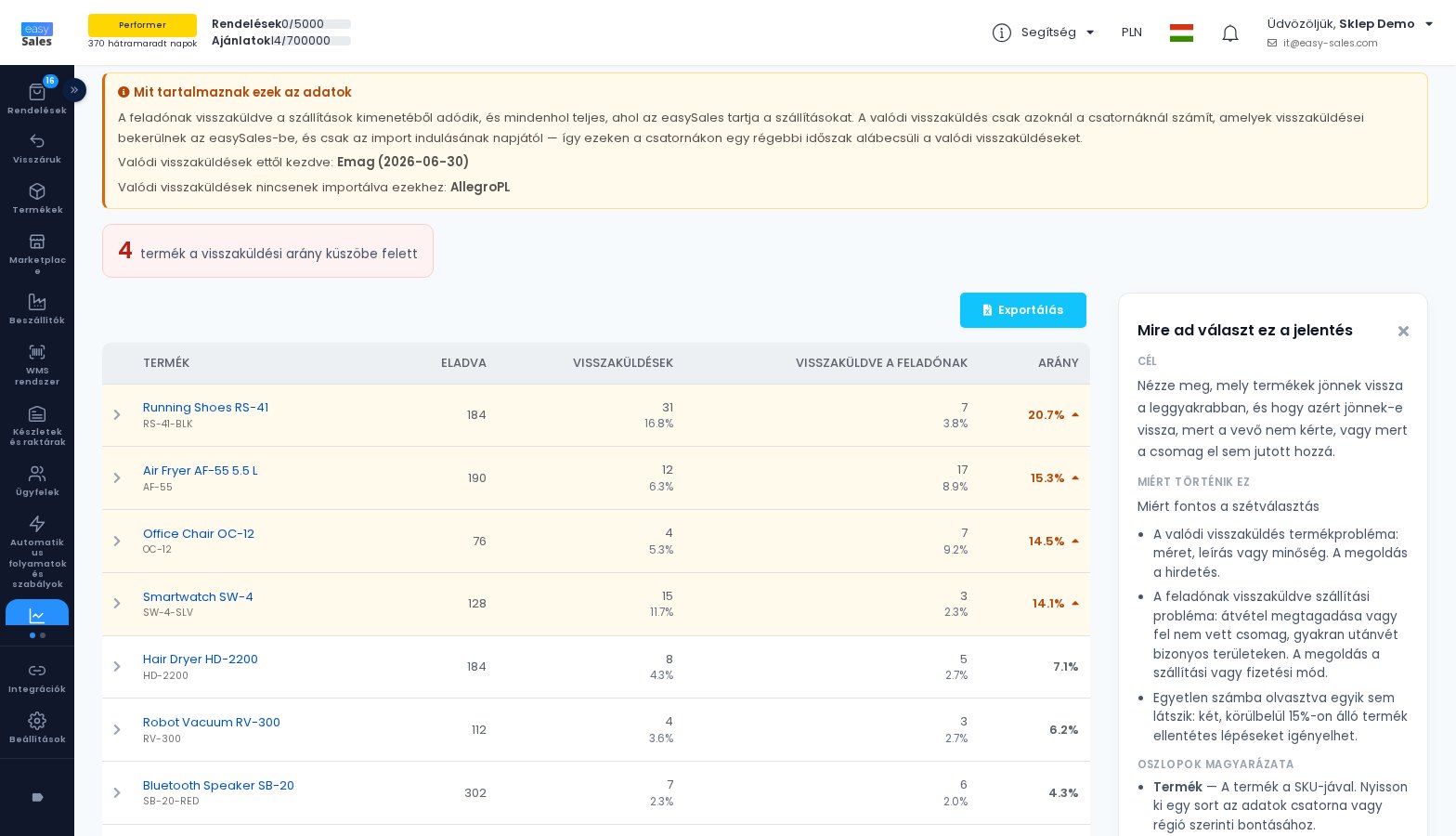Expand the Office Chair OC-12 row
This screenshot has height=836, width=1456.
117,542
